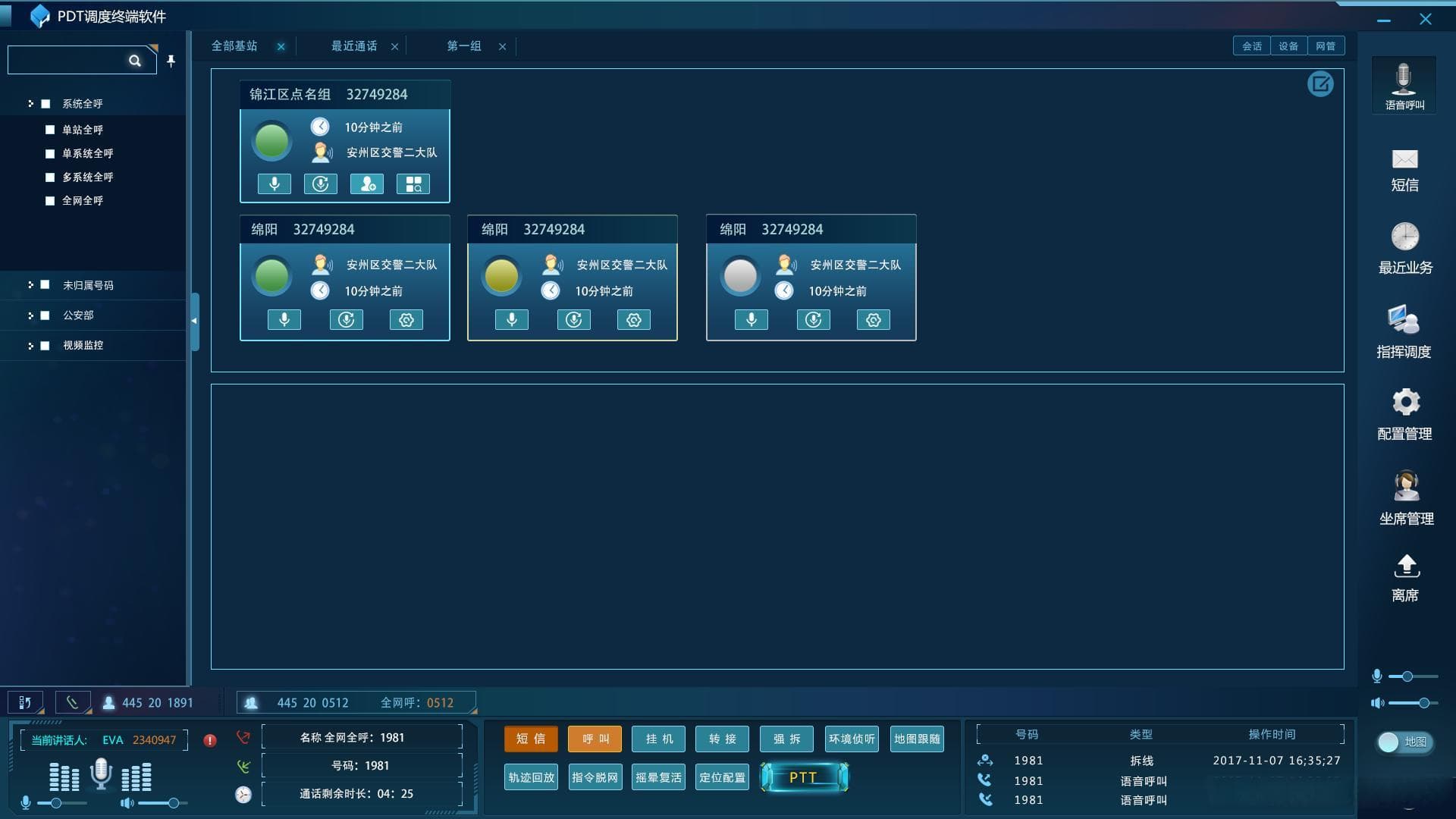This screenshot has width=1456, height=819.
Task: Click the orange 呼叫 call button
Action: coord(595,739)
